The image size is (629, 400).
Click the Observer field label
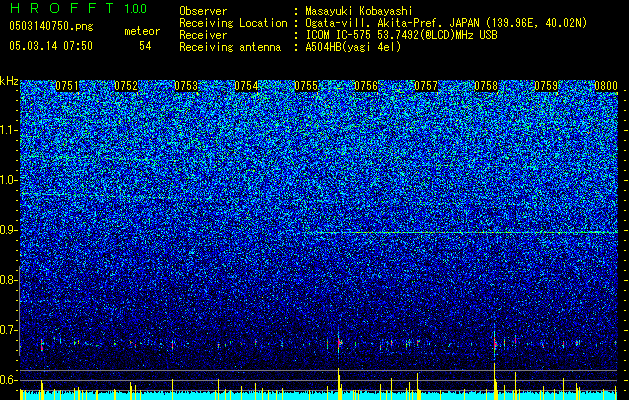[203, 11]
